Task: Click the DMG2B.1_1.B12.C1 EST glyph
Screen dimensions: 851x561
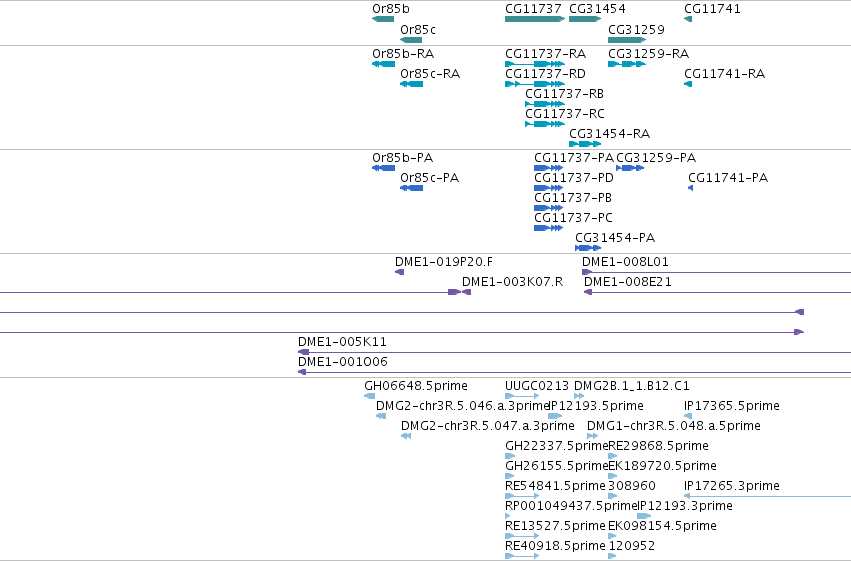Action: click(x=579, y=396)
